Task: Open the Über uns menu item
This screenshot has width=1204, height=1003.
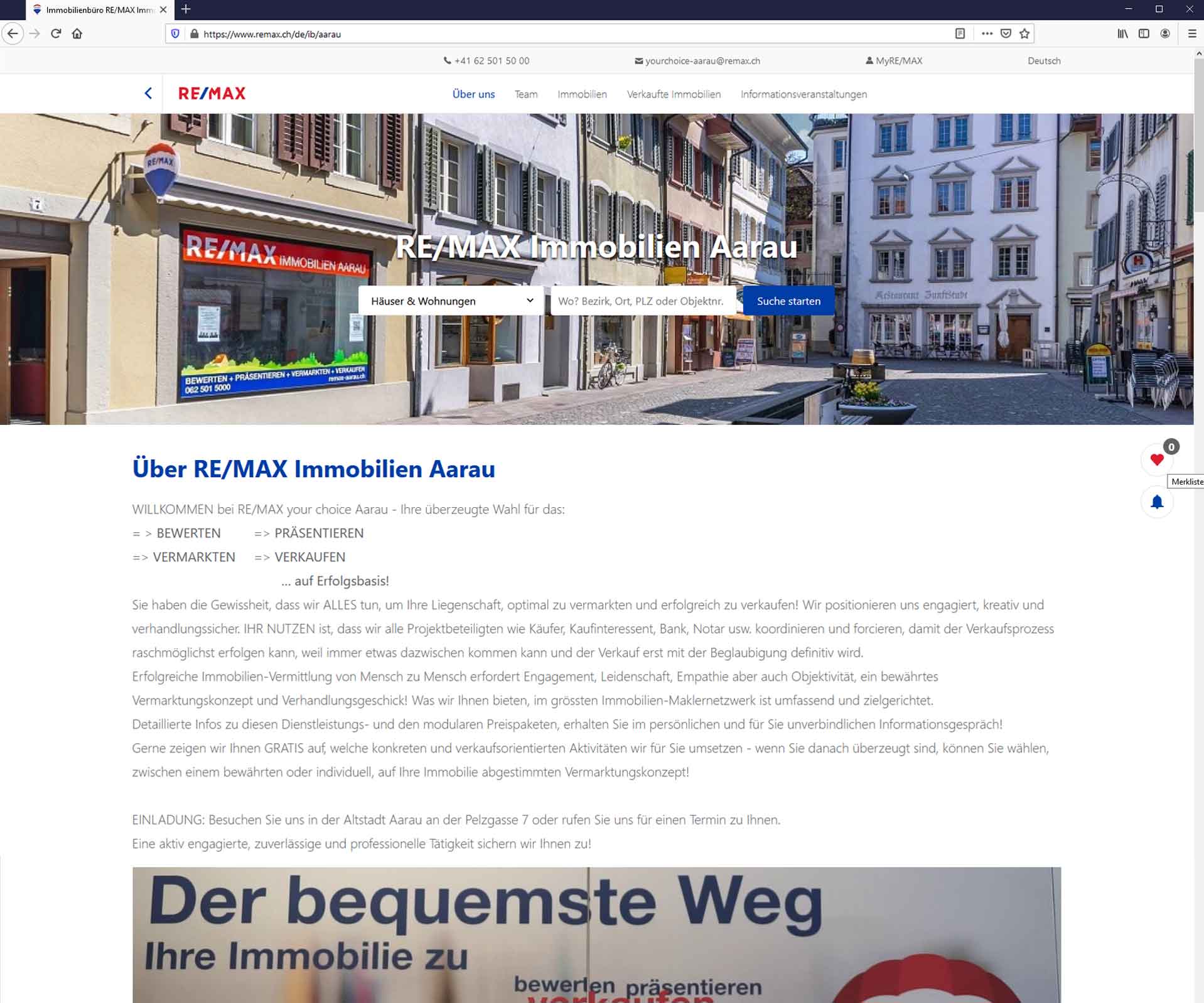Action: [x=473, y=94]
